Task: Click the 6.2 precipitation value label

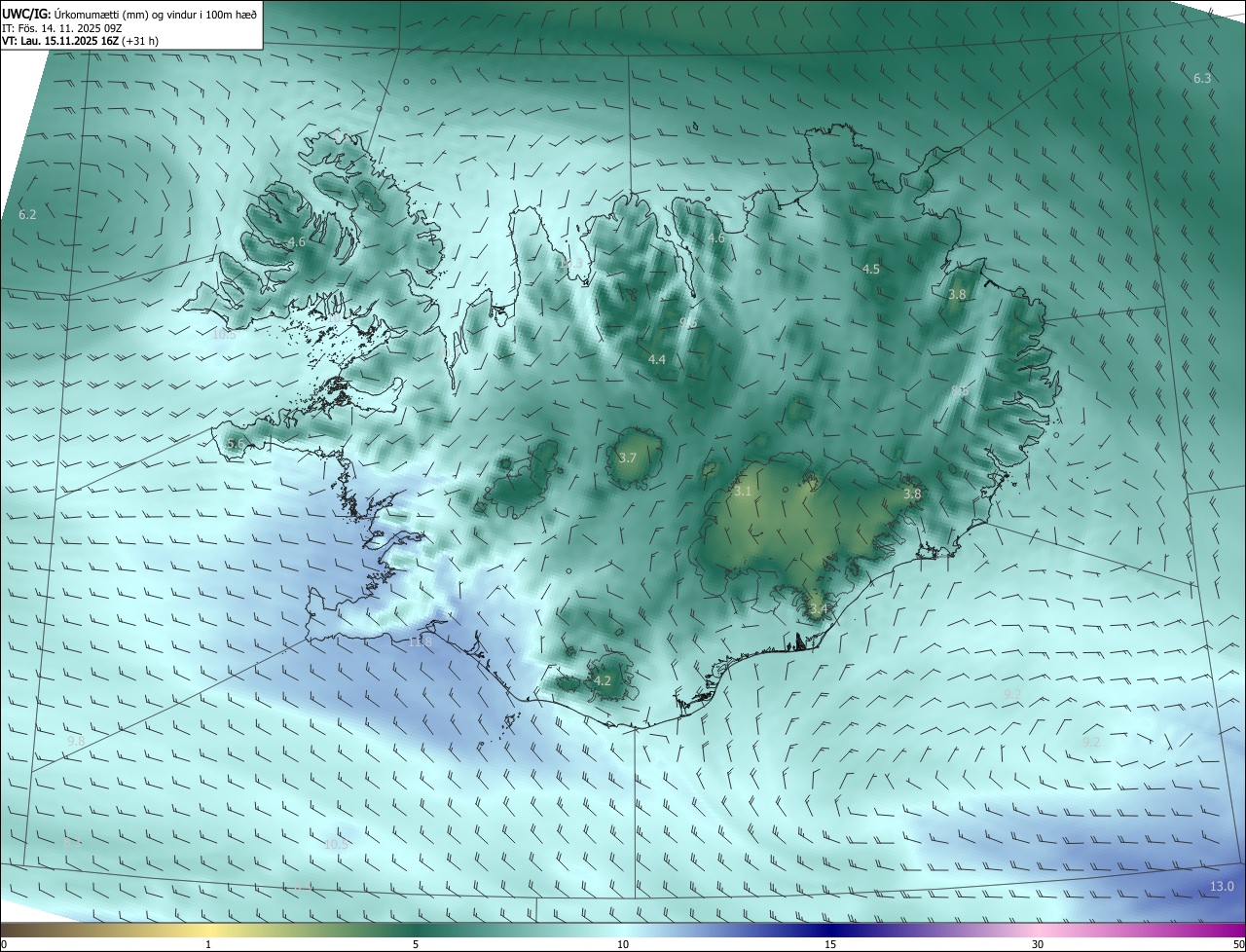Action: pos(27,214)
